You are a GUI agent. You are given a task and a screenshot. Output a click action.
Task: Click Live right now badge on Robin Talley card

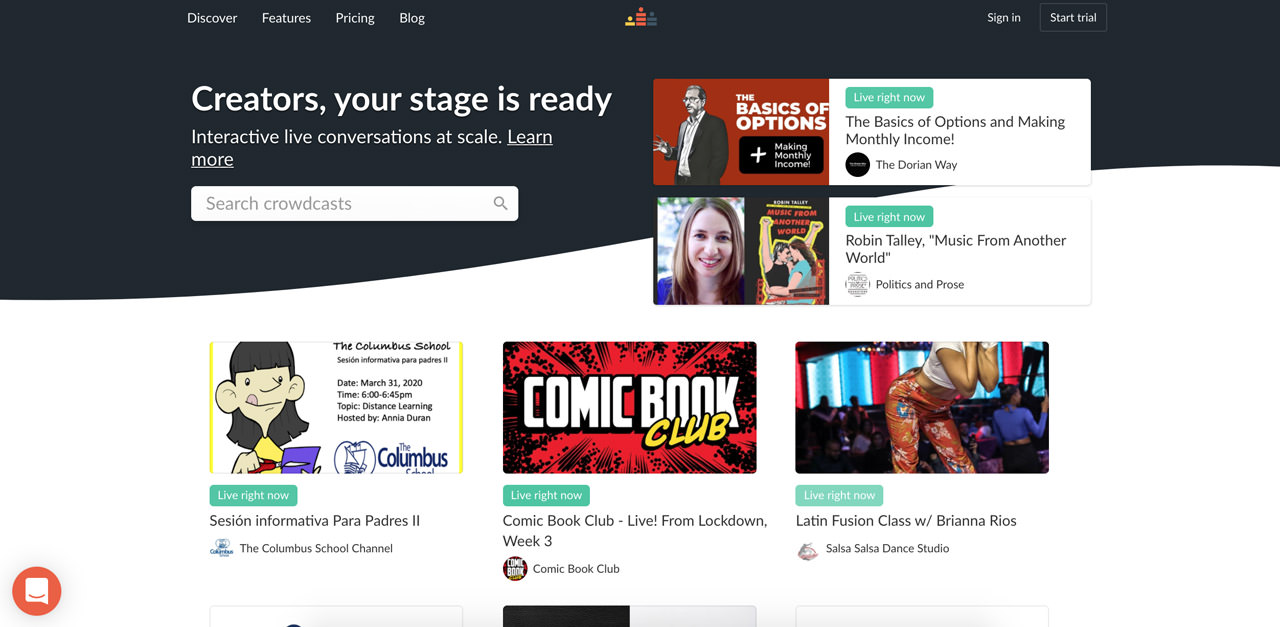(889, 217)
